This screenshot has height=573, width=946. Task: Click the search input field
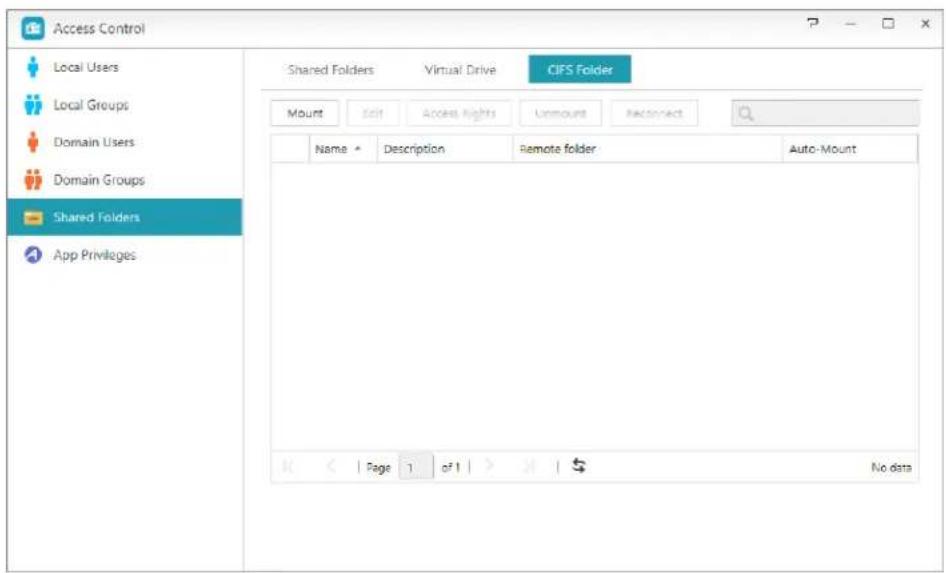pyautogui.click(x=825, y=113)
